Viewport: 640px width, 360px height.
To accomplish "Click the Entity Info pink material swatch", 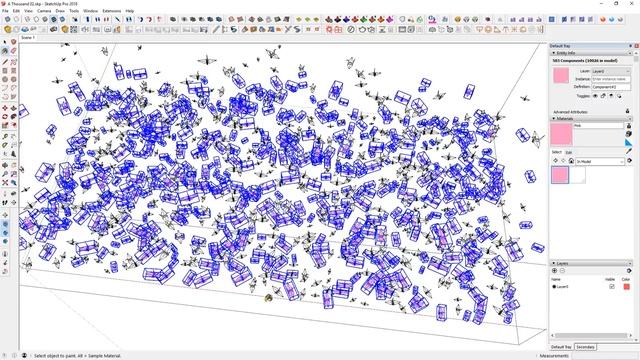I will (x=561, y=76).
